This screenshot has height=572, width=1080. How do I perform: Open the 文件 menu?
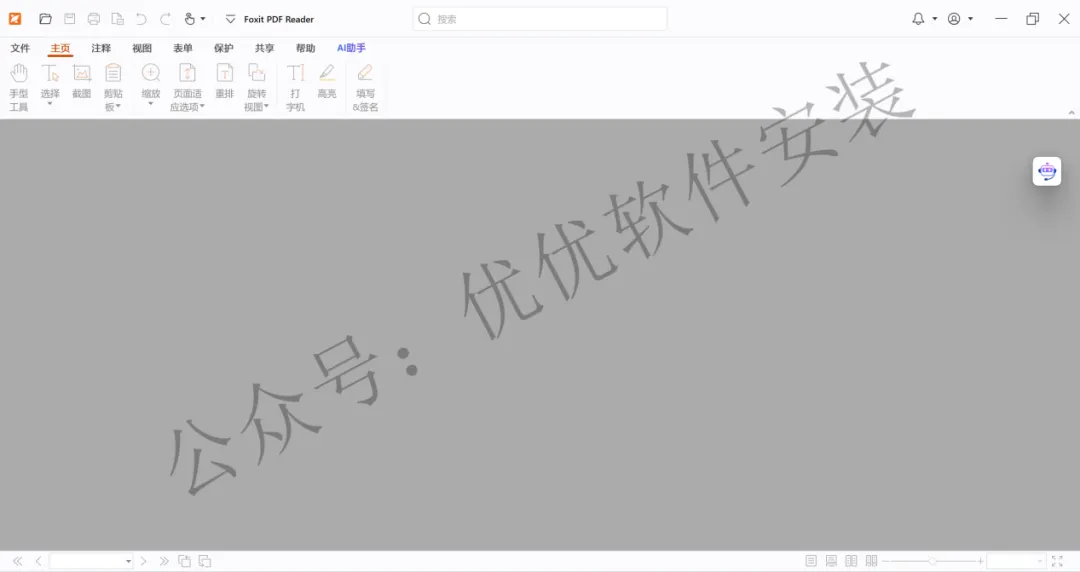point(20,48)
